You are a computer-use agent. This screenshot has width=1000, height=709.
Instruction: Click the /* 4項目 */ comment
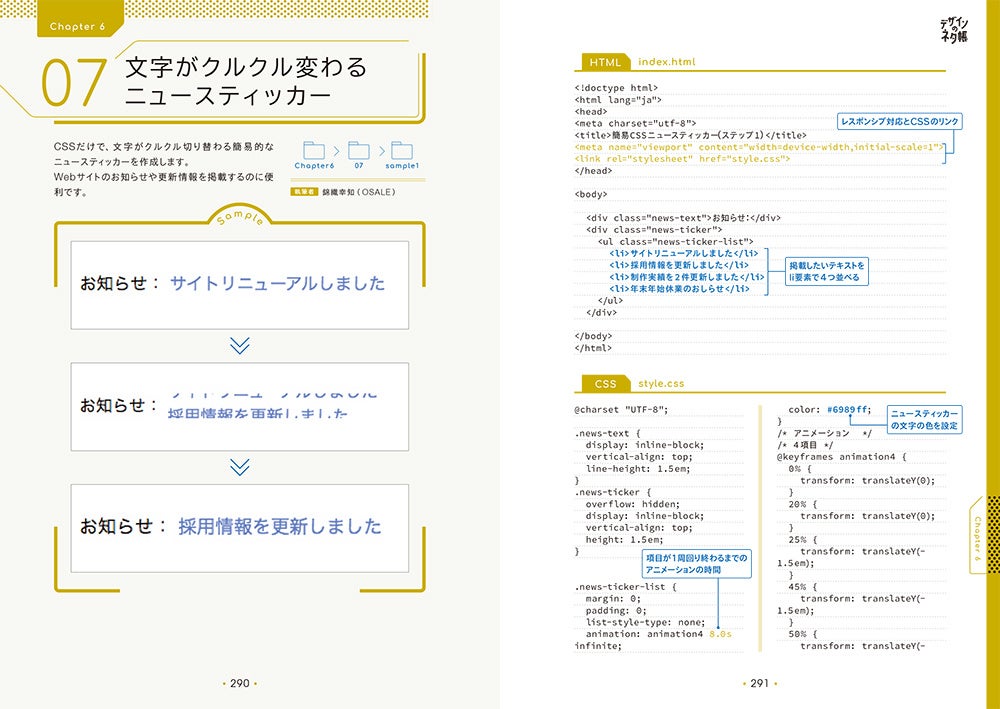tap(805, 445)
